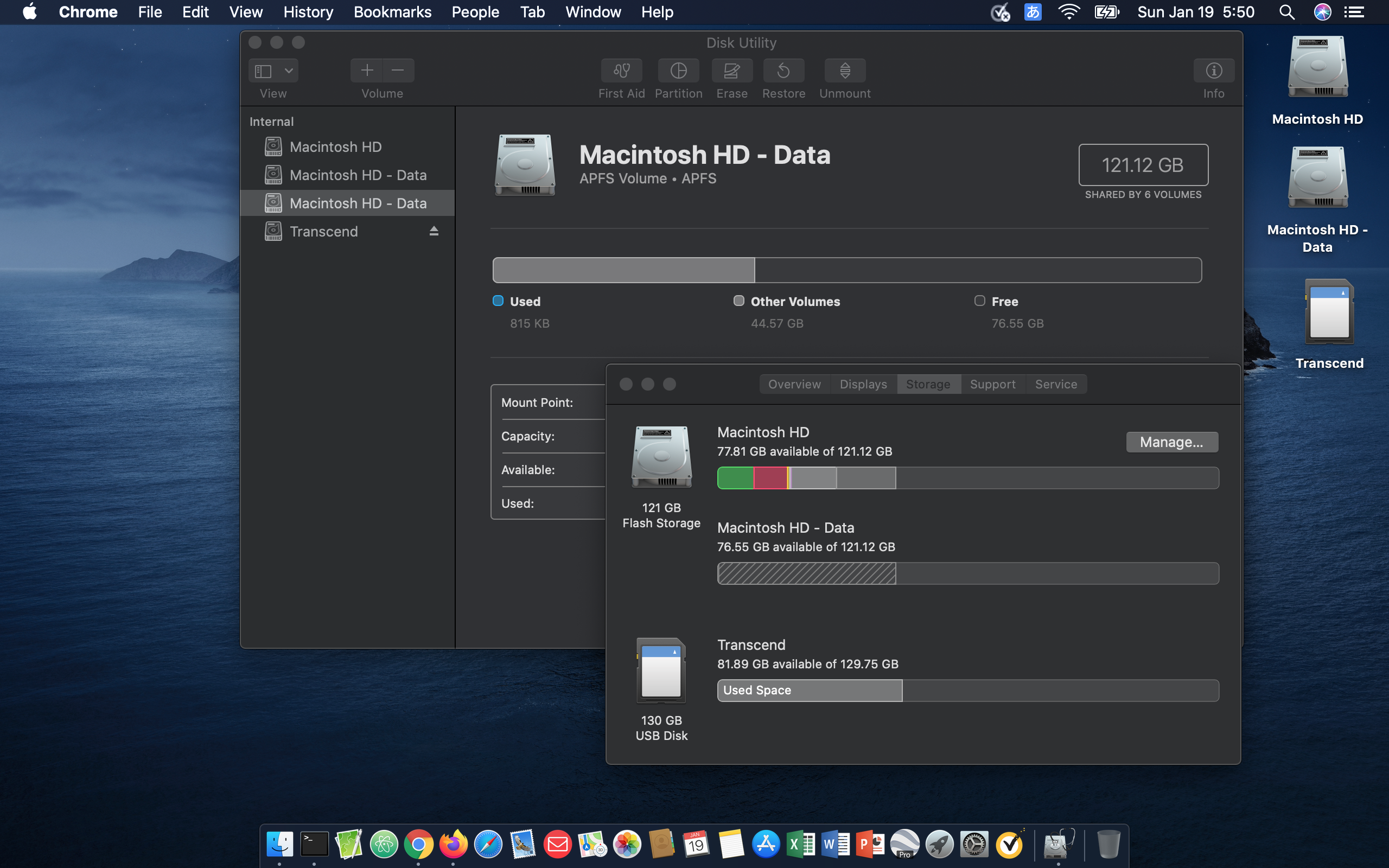The image size is (1389, 868).
Task: Click the Wi-Fi status icon
Action: click(x=1068, y=12)
